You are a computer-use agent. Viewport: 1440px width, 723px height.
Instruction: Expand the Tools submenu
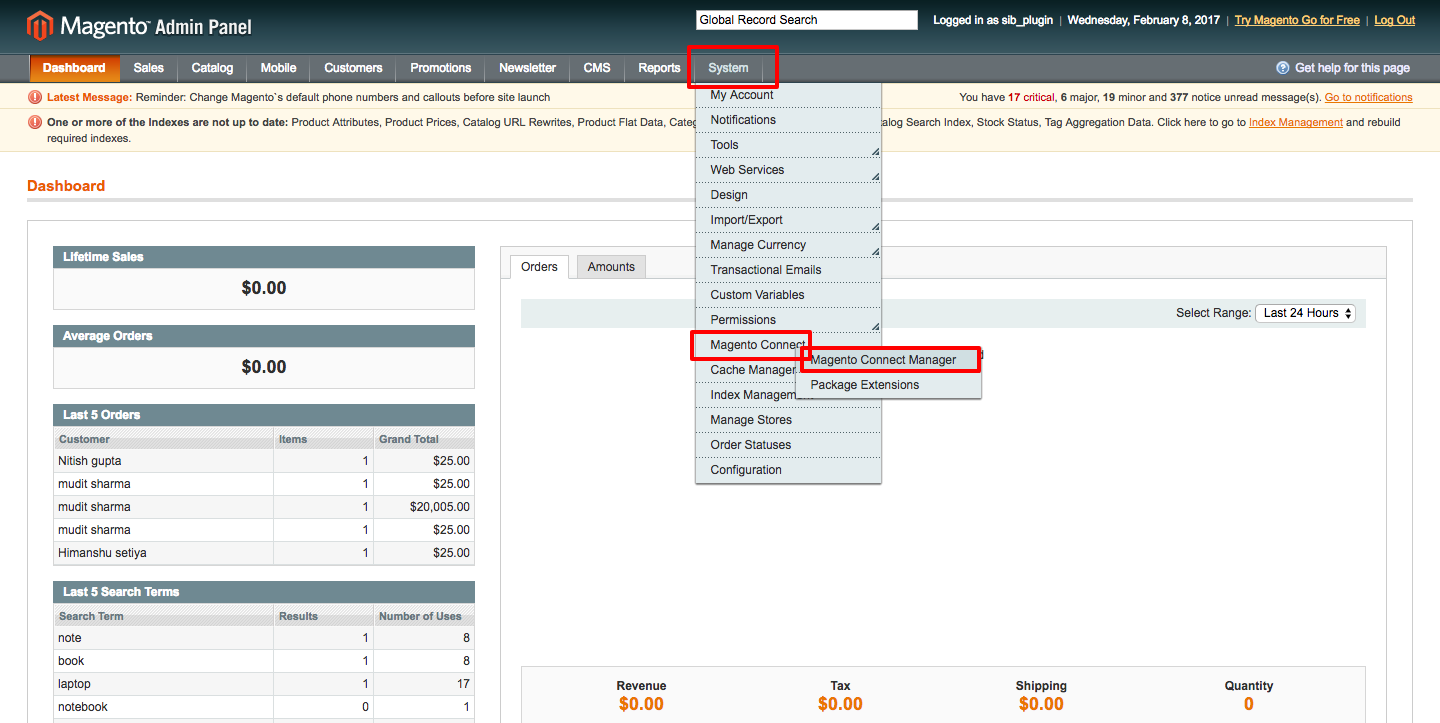788,145
